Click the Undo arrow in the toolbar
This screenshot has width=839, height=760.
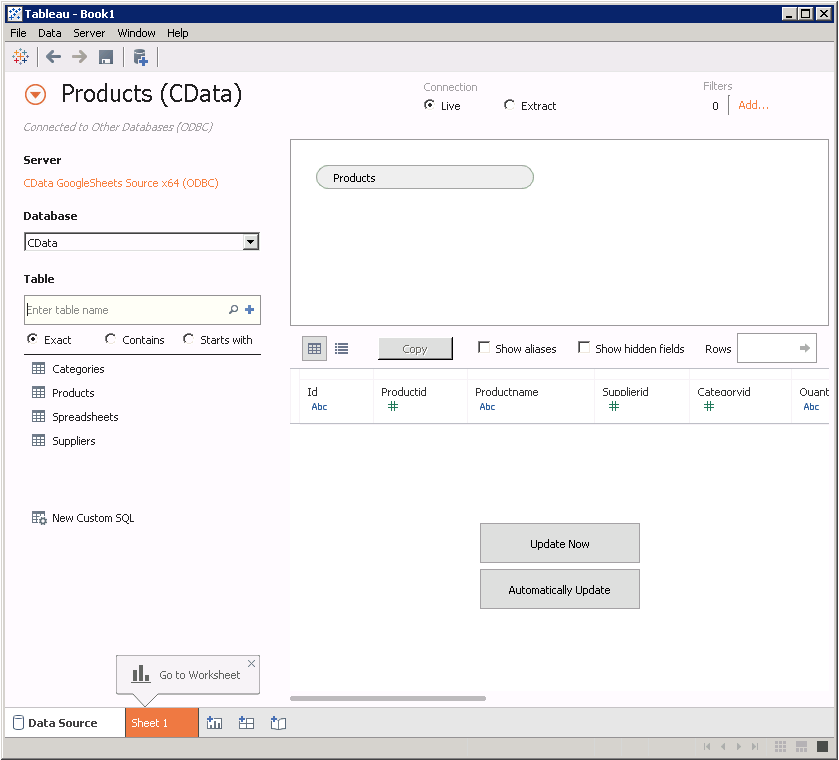(x=53, y=57)
